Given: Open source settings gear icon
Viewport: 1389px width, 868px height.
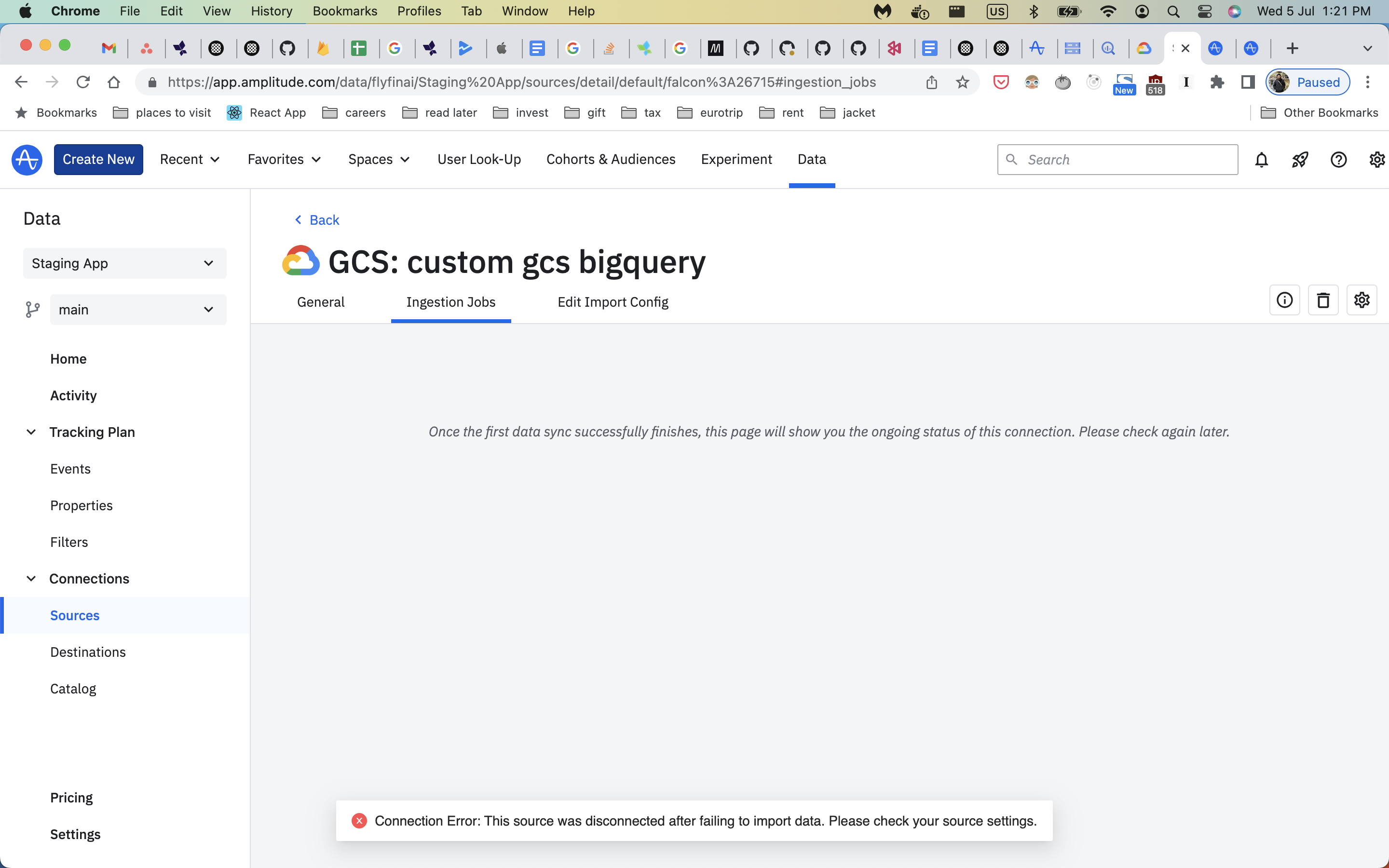Looking at the screenshot, I should tap(1362, 299).
